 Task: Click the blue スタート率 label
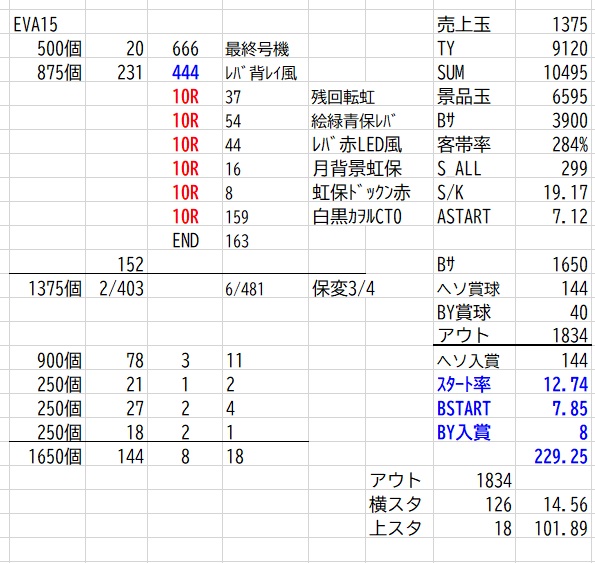pos(464,384)
